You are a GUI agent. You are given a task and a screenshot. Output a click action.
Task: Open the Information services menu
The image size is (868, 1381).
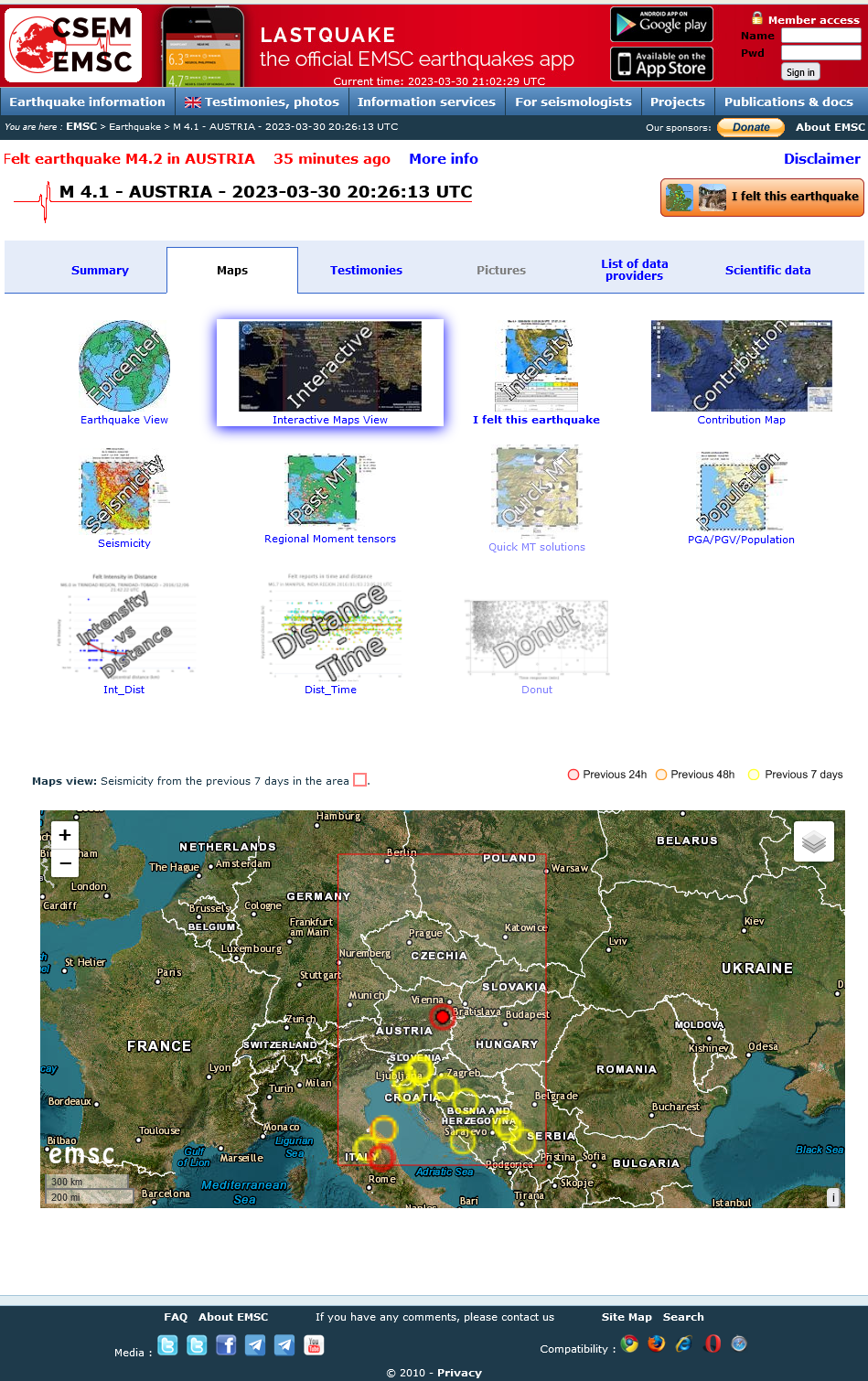point(426,102)
